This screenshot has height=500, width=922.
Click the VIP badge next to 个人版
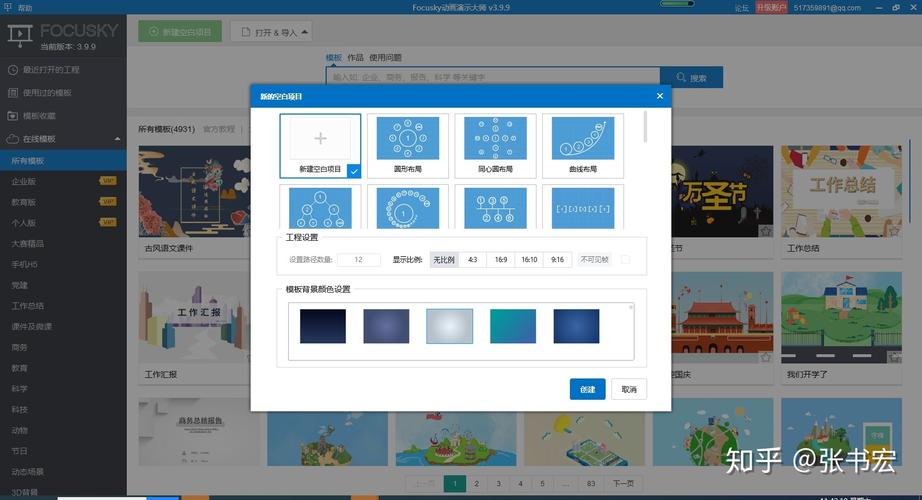(x=108, y=222)
